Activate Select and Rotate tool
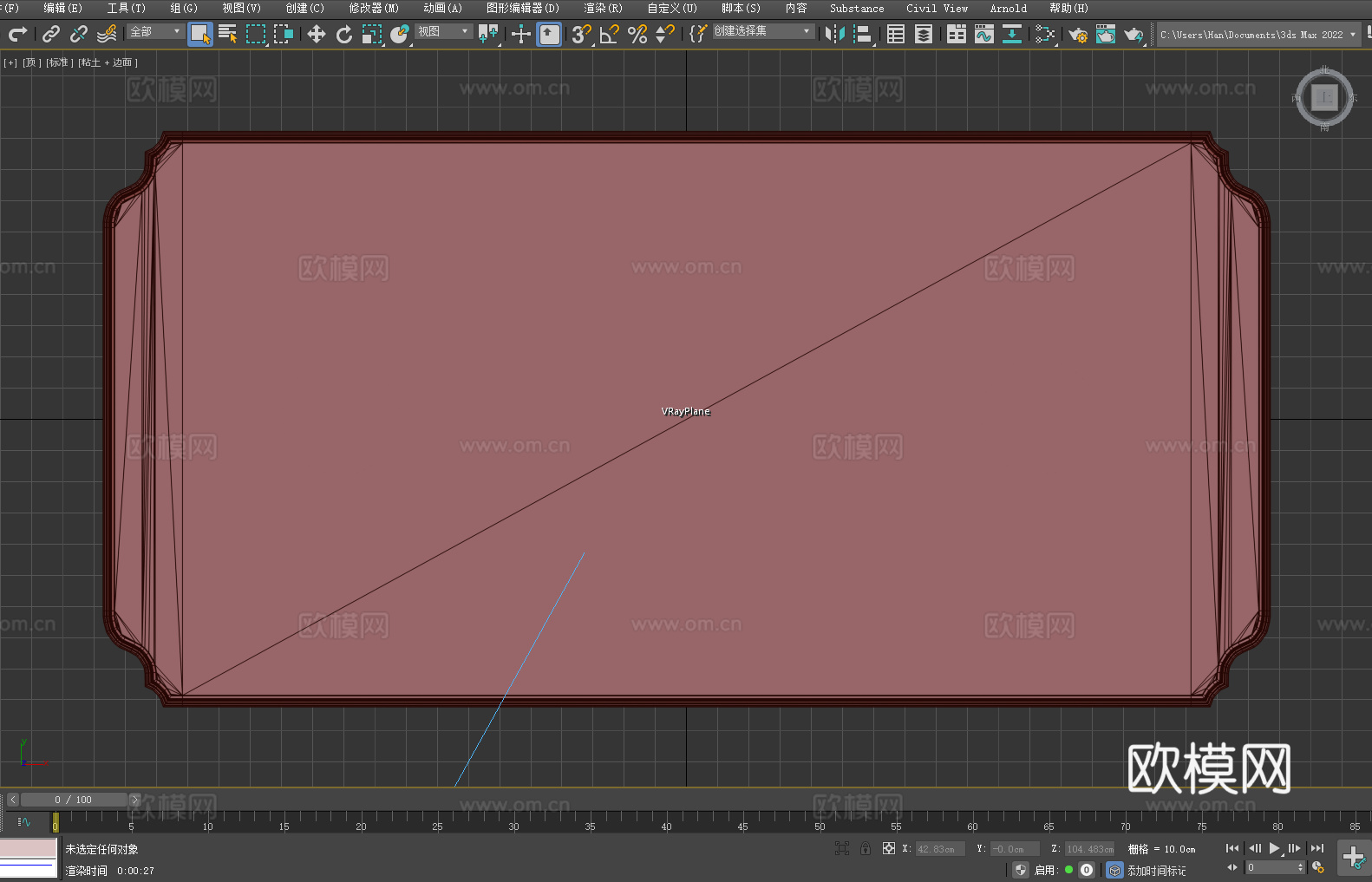Screen dimensions: 1372x882 tap(344, 34)
